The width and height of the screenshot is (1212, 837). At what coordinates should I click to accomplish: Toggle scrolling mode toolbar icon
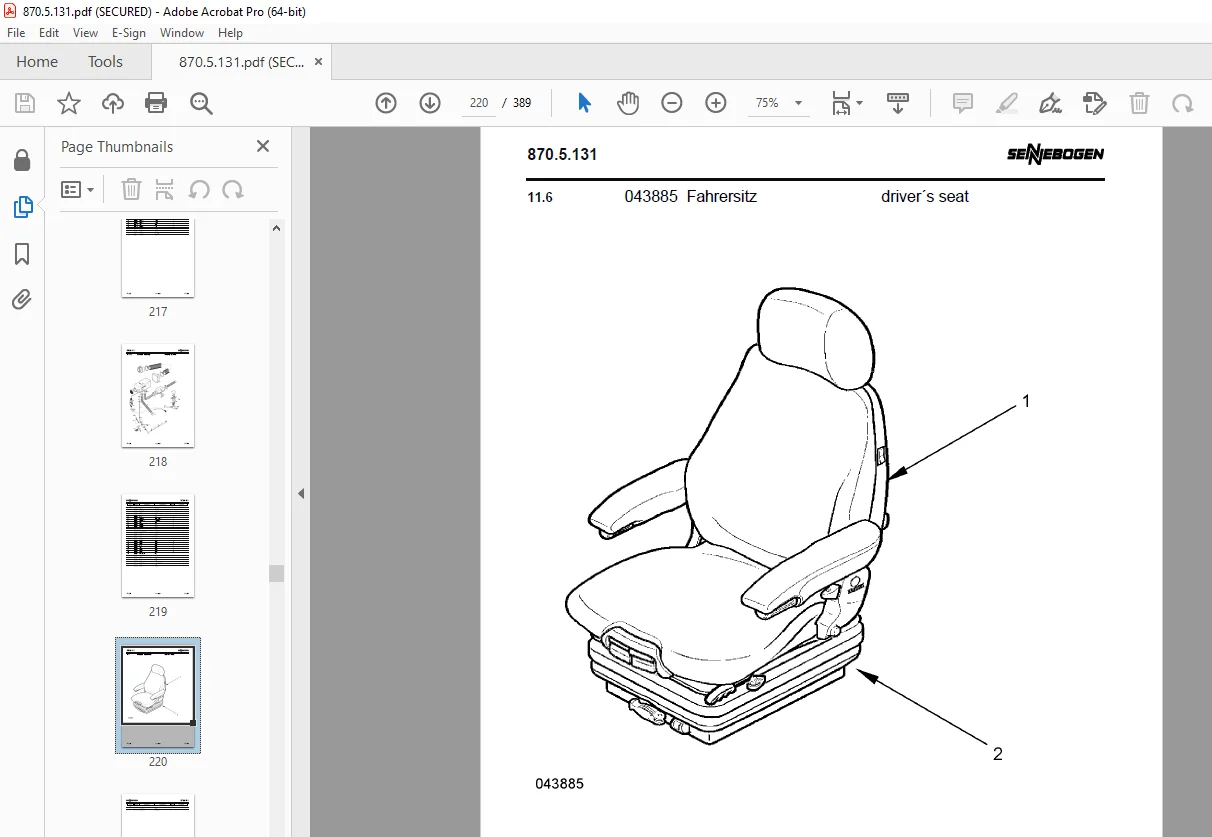point(898,103)
